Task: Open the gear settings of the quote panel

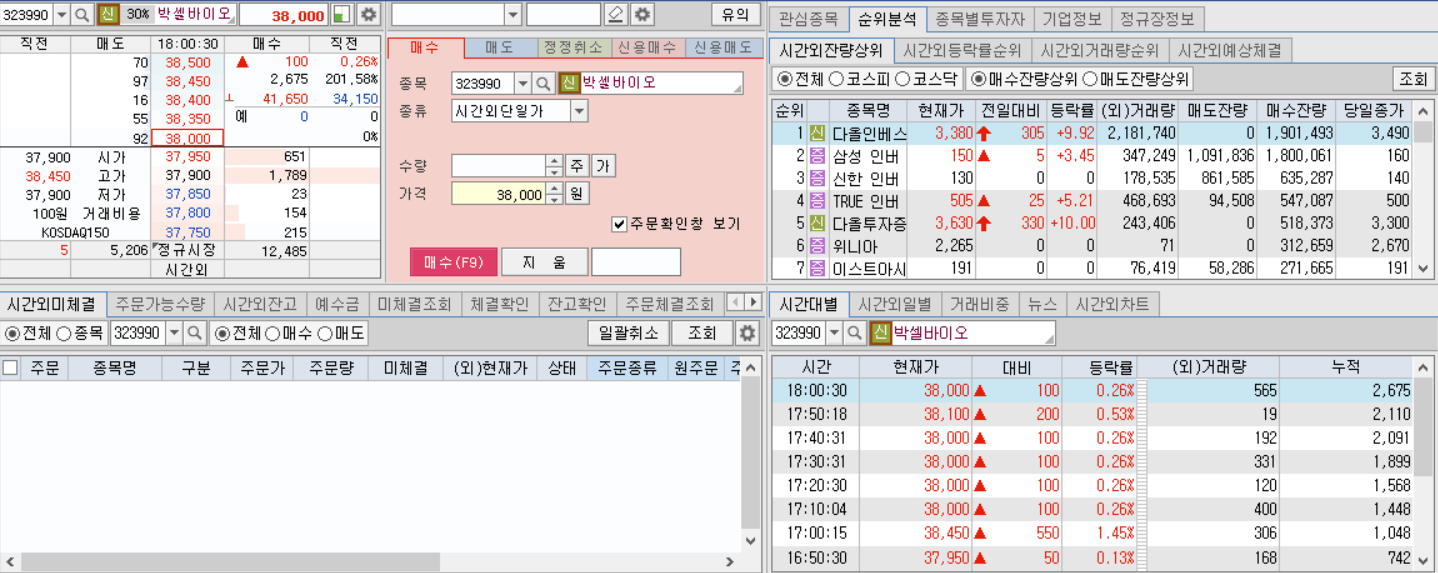Action: click(x=369, y=15)
